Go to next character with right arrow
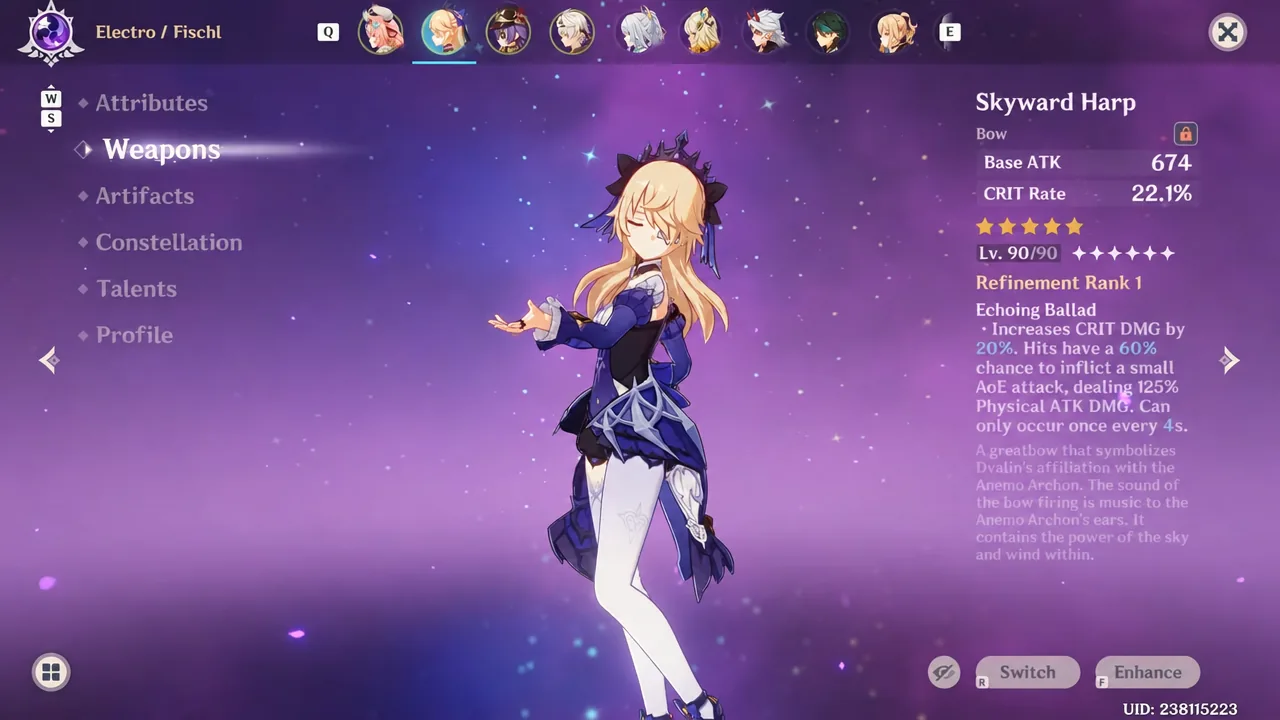 [x=1230, y=360]
